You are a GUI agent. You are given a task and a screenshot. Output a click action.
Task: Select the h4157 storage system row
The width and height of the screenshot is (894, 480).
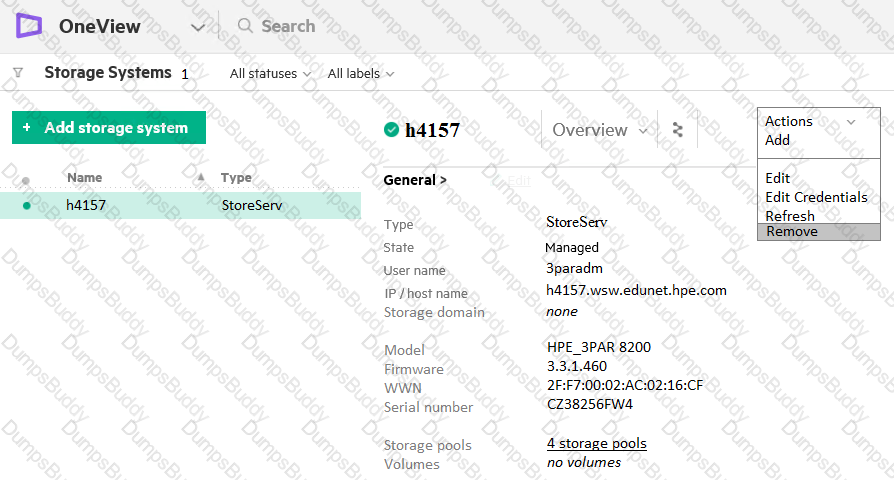pos(180,205)
